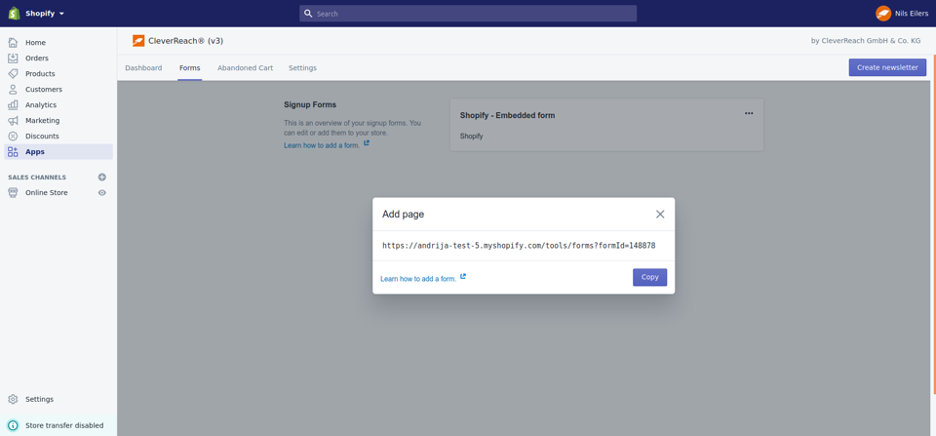Click the Signup Forms heading
This screenshot has height=436, width=936.
click(310, 105)
